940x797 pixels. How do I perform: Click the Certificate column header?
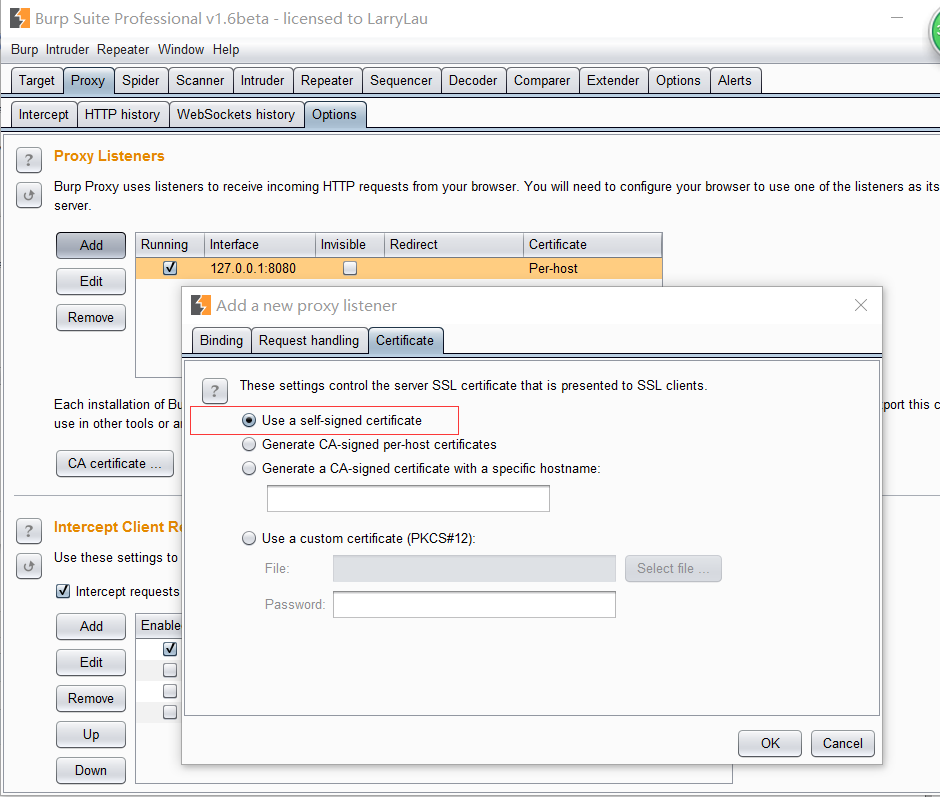592,245
